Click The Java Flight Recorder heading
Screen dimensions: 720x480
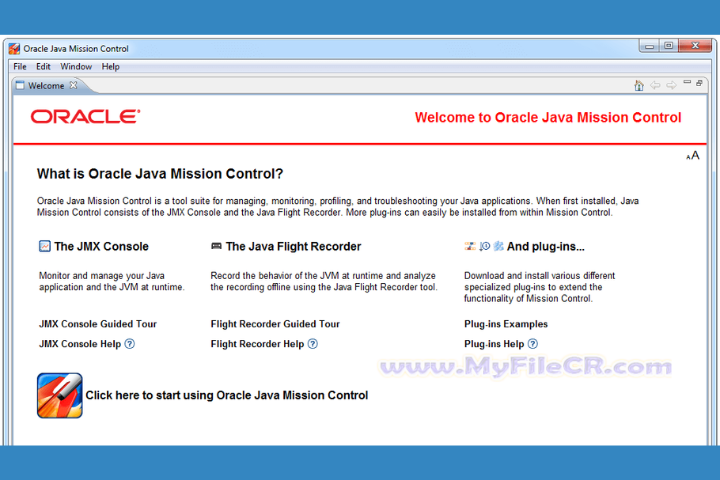(x=293, y=247)
